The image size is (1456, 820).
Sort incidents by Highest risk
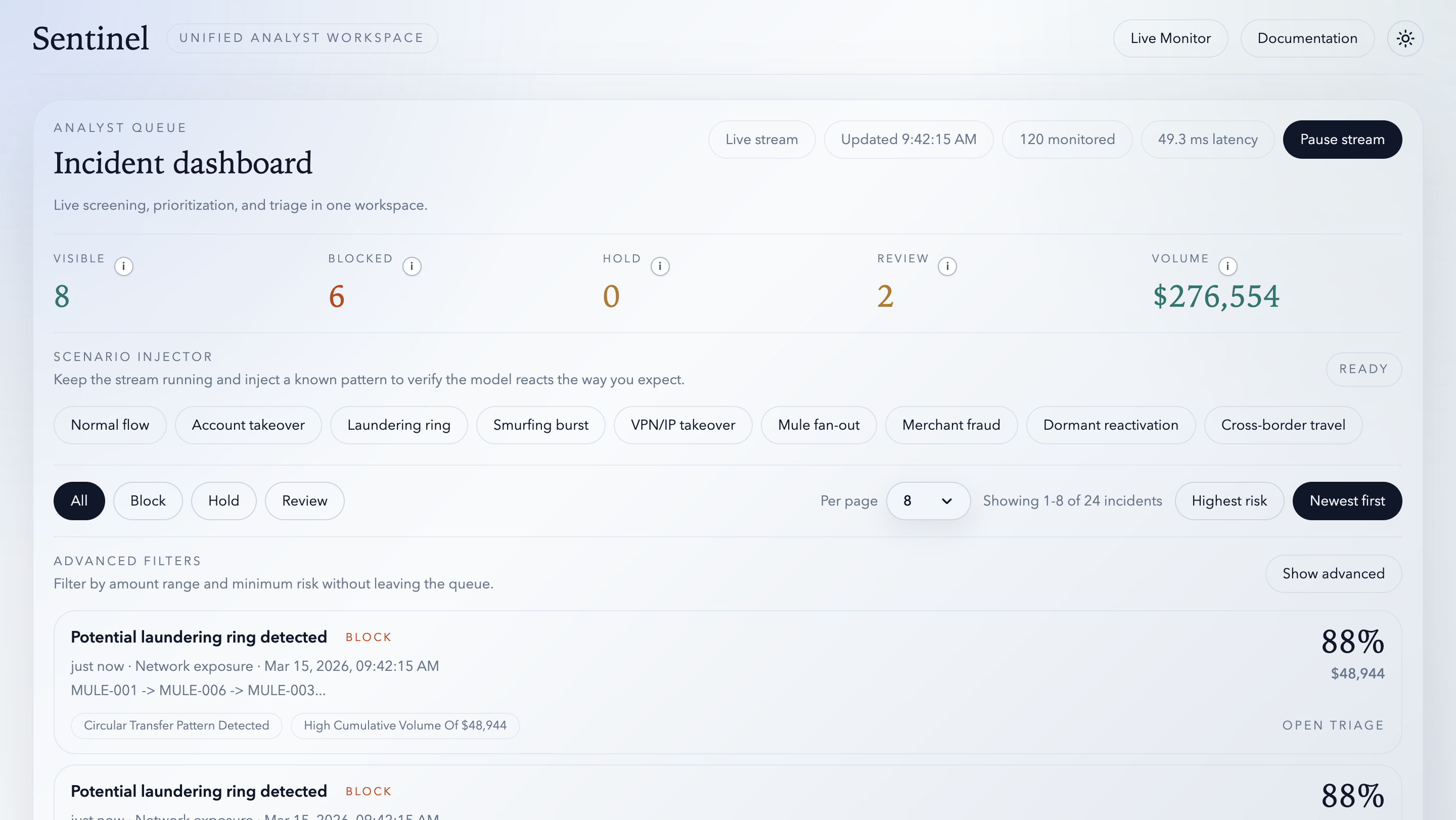pos(1229,500)
